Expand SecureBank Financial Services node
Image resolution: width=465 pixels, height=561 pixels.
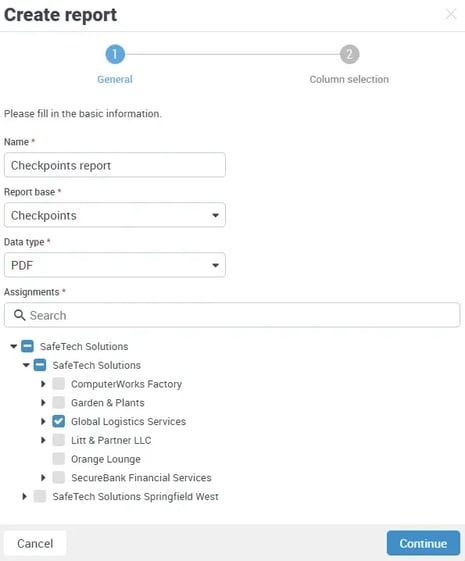pyautogui.click(x=43, y=478)
